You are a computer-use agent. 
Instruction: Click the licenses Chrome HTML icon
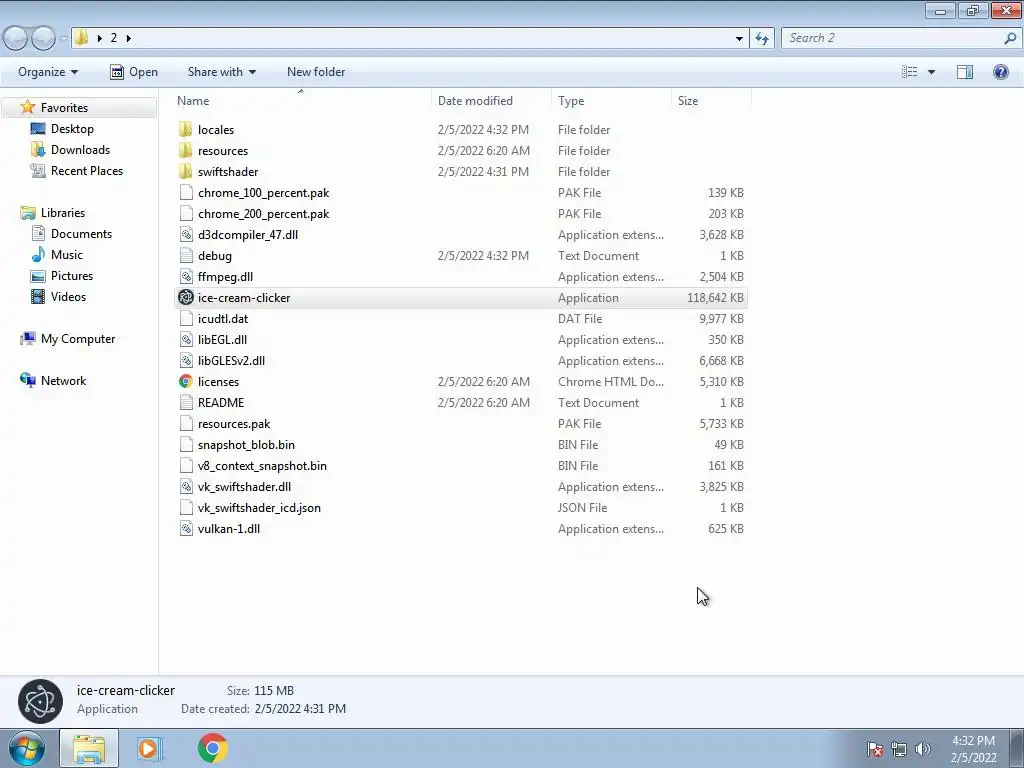pos(186,381)
